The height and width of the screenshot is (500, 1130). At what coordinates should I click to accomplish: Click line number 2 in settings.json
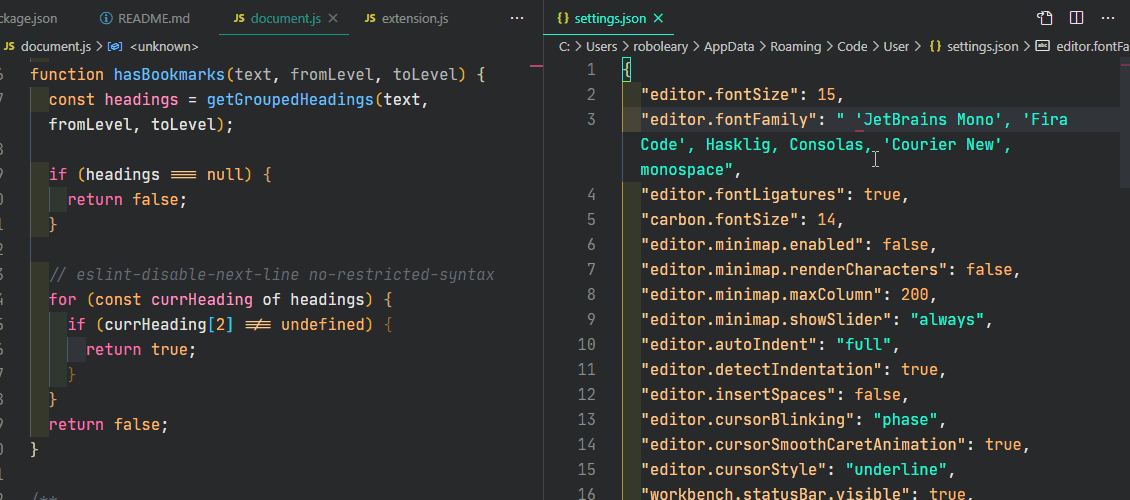591,94
